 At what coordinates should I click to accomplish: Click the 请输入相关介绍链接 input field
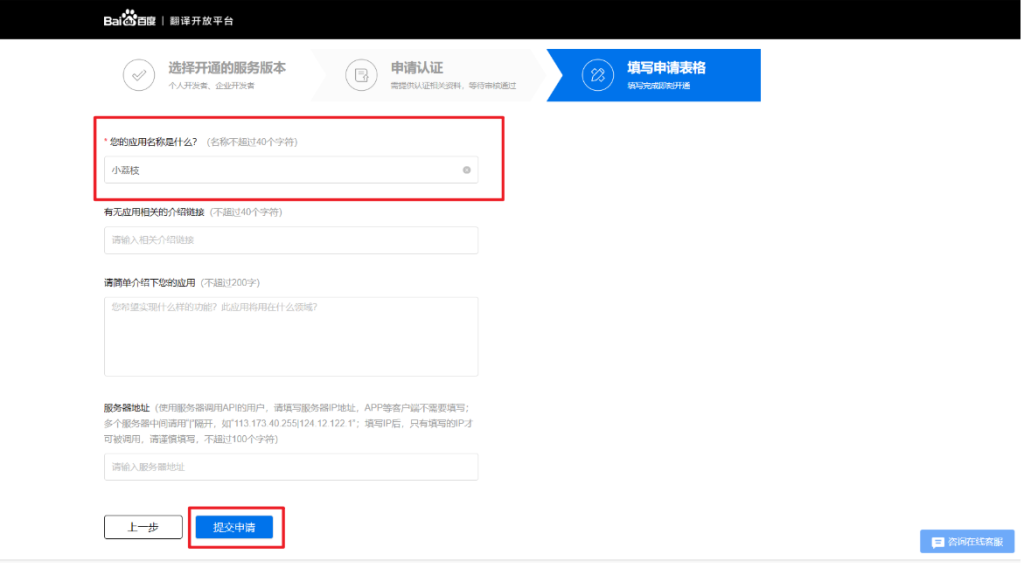pyautogui.click(x=291, y=240)
